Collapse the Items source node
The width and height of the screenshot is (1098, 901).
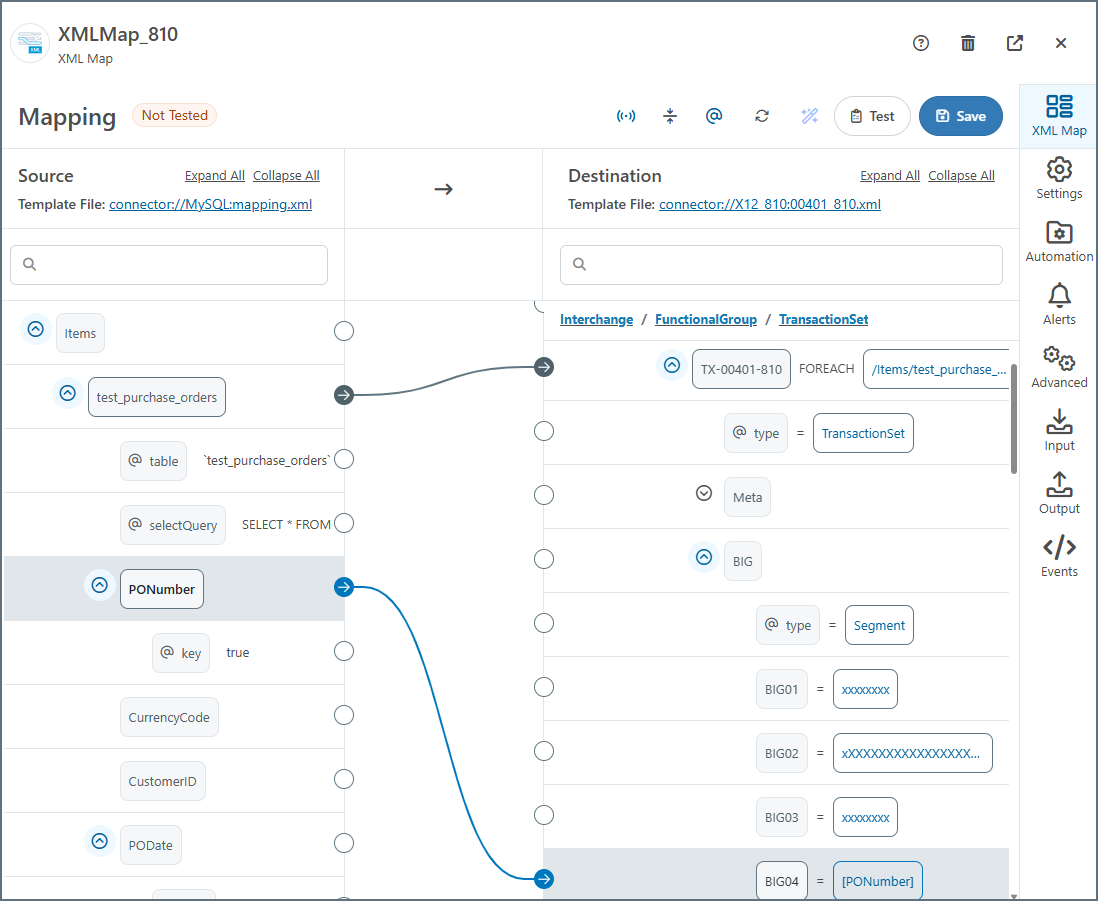coord(36,329)
